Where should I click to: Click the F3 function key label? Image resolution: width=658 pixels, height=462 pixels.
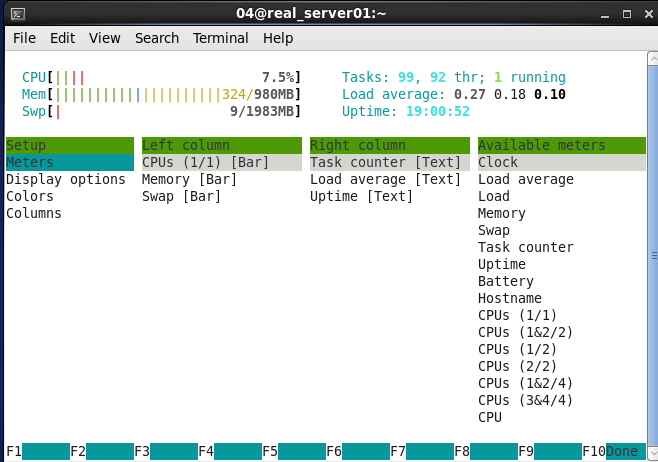(142, 452)
